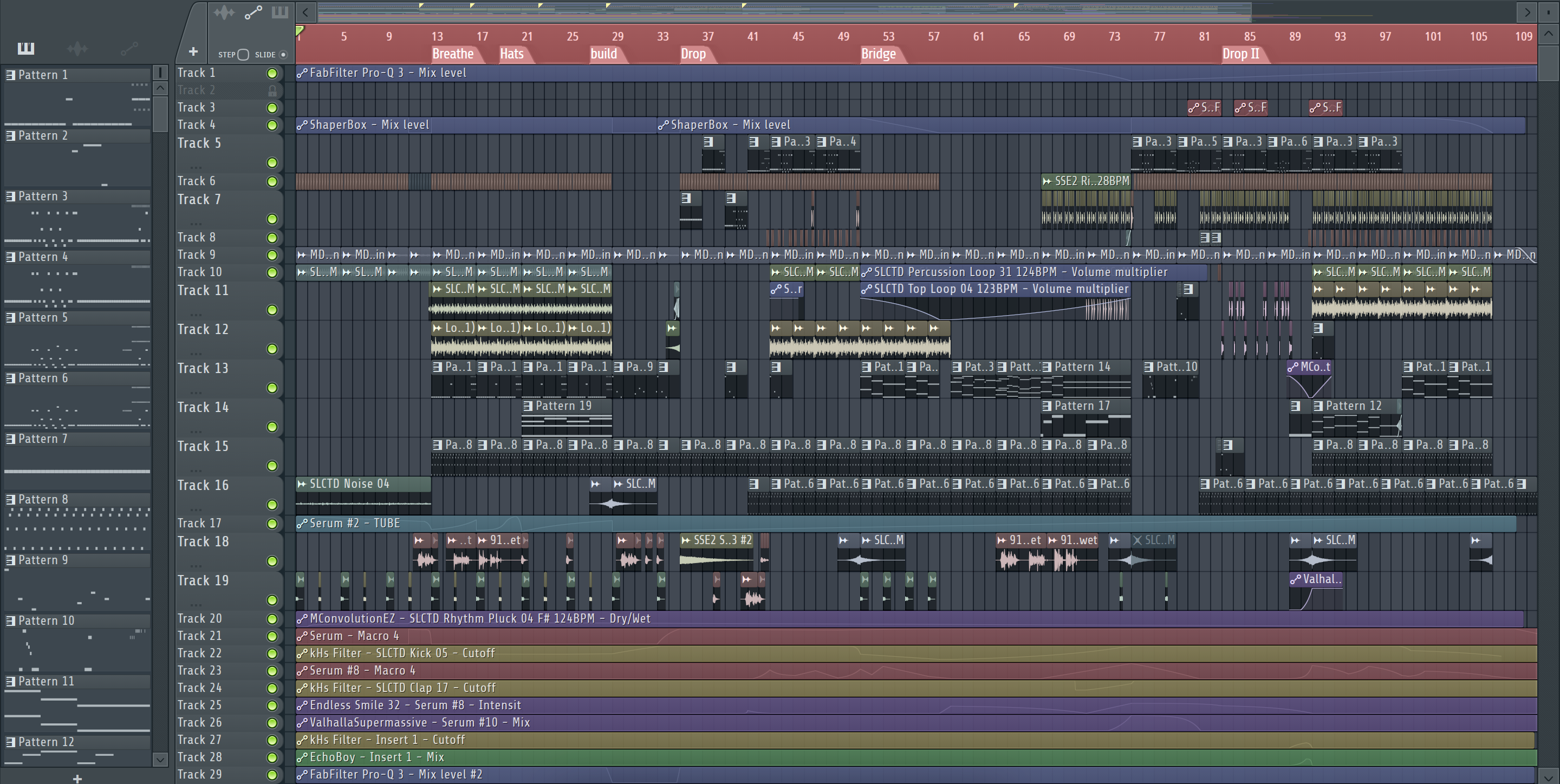The width and height of the screenshot is (1560, 784).
Task: Show patterns in the picker panel
Action: 25,48
